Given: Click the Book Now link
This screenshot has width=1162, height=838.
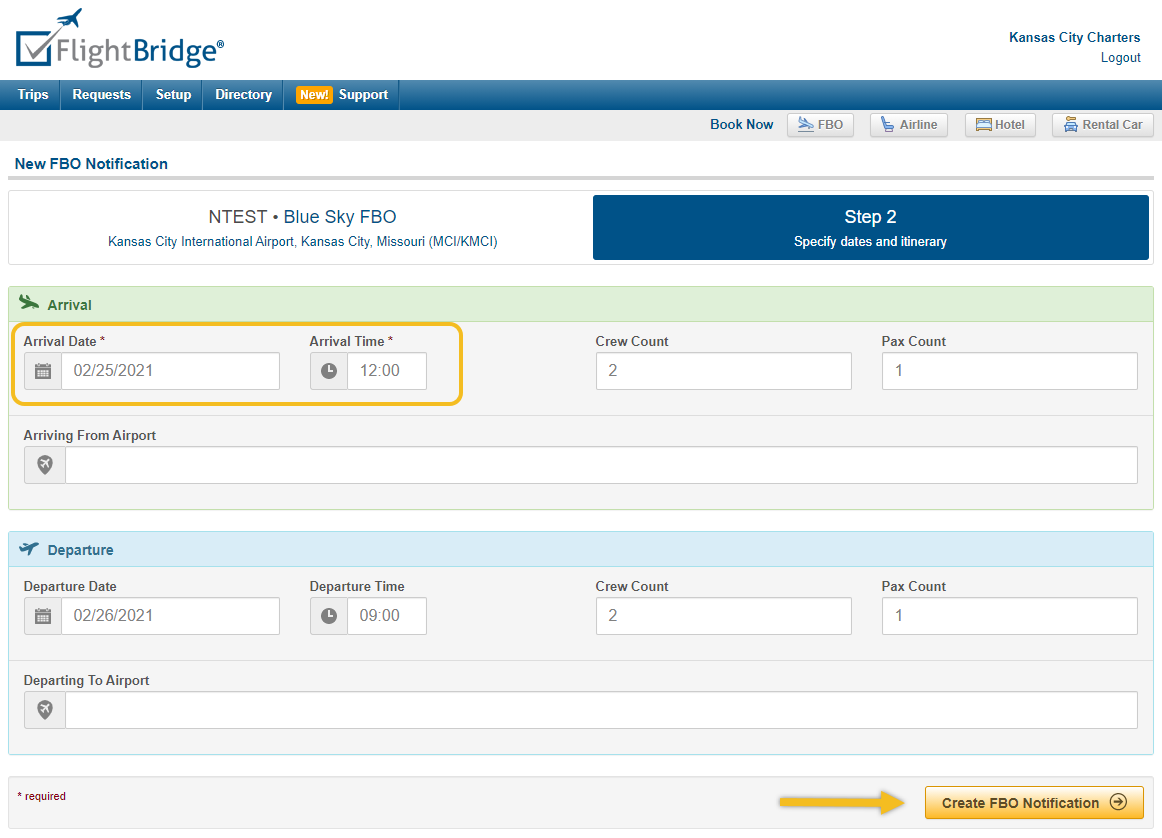Looking at the screenshot, I should [x=741, y=124].
